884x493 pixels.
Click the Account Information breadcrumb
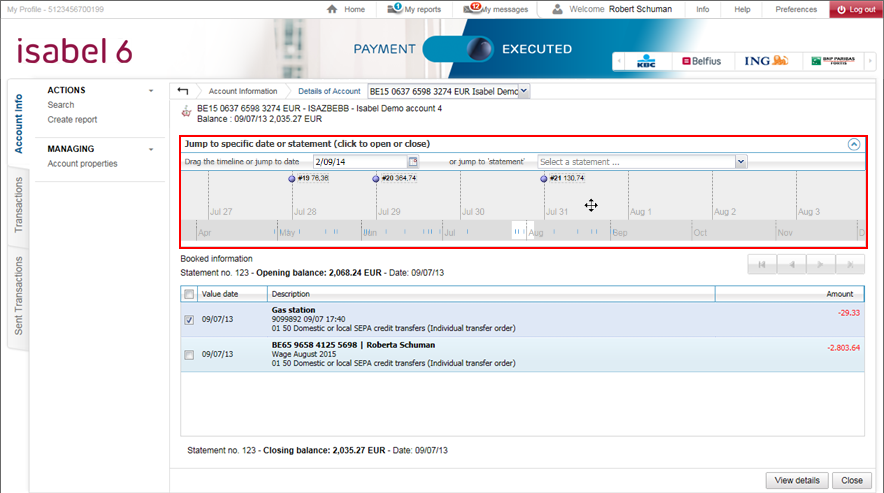point(243,91)
